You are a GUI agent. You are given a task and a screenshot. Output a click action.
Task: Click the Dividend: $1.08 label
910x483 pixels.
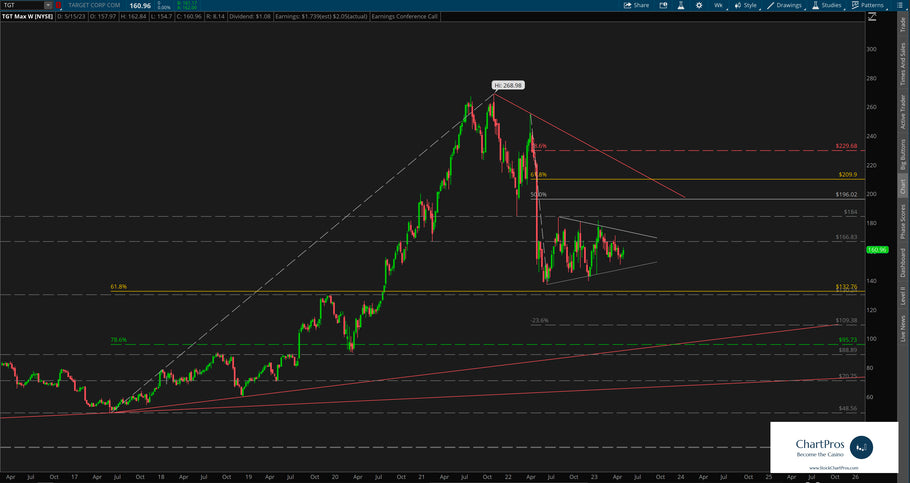click(250, 16)
